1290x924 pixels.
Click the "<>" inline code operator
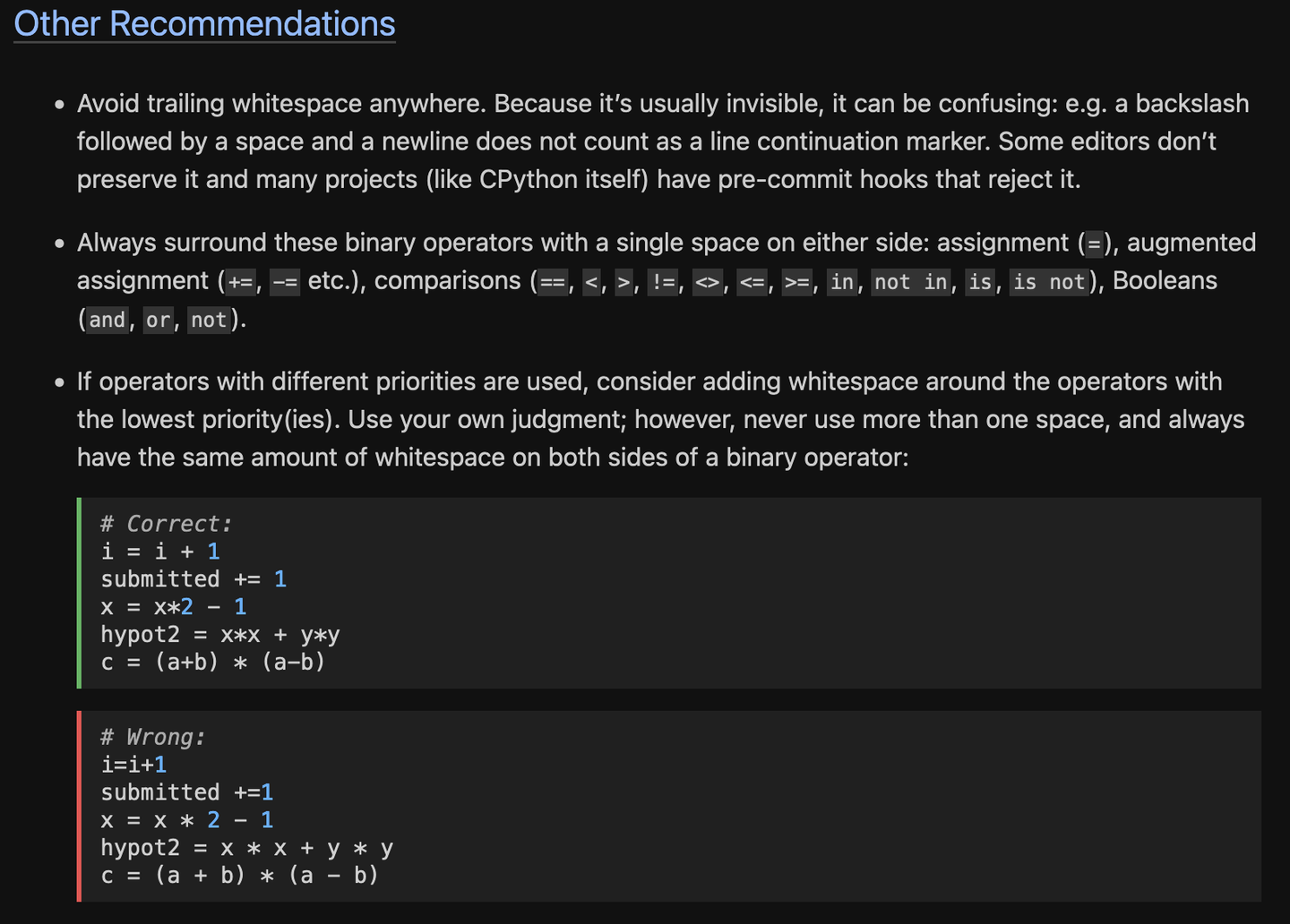click(707, 282)
